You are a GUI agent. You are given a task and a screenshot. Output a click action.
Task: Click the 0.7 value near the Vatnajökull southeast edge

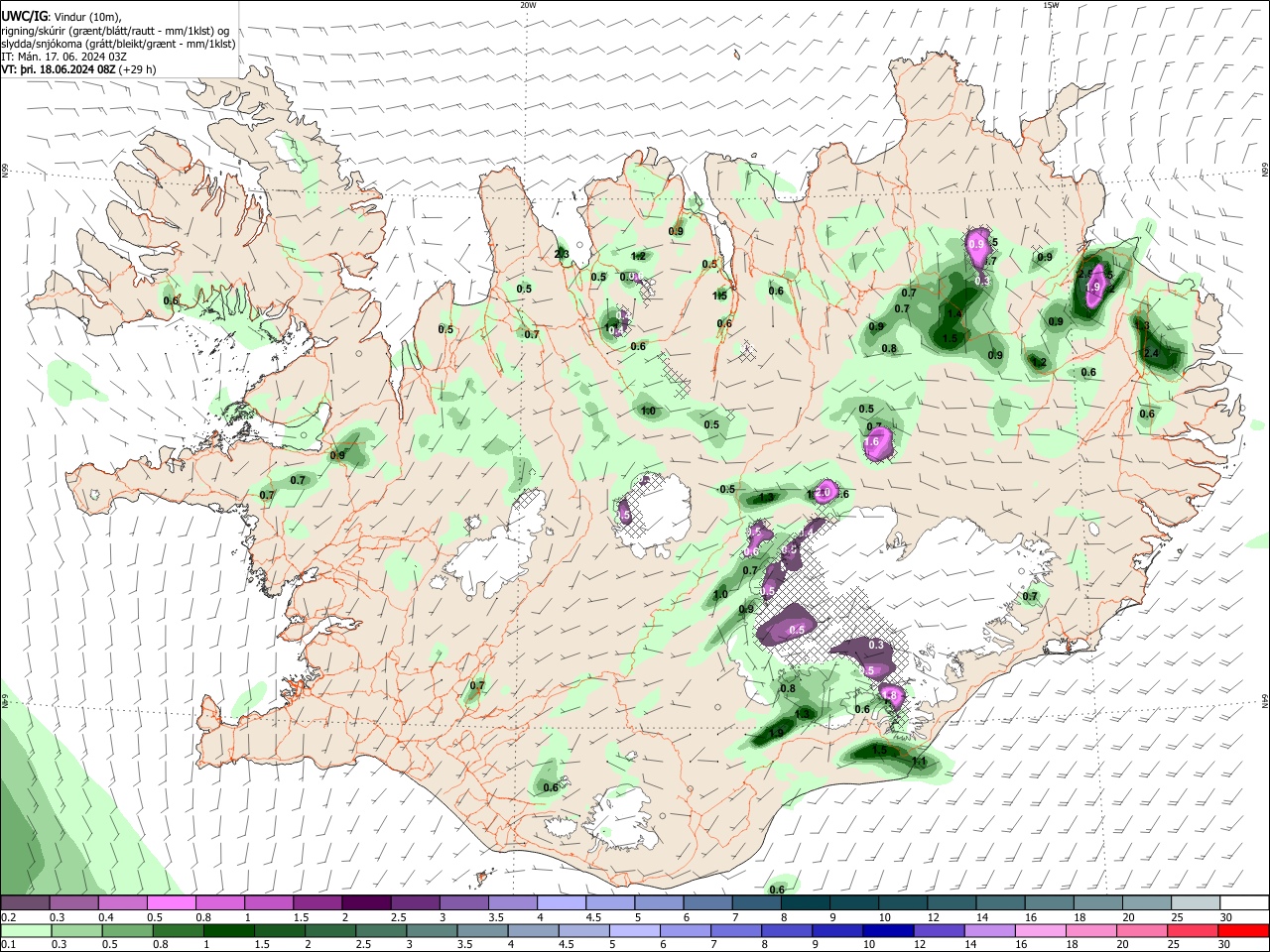pyautogui.click(x=1030, y=596)
